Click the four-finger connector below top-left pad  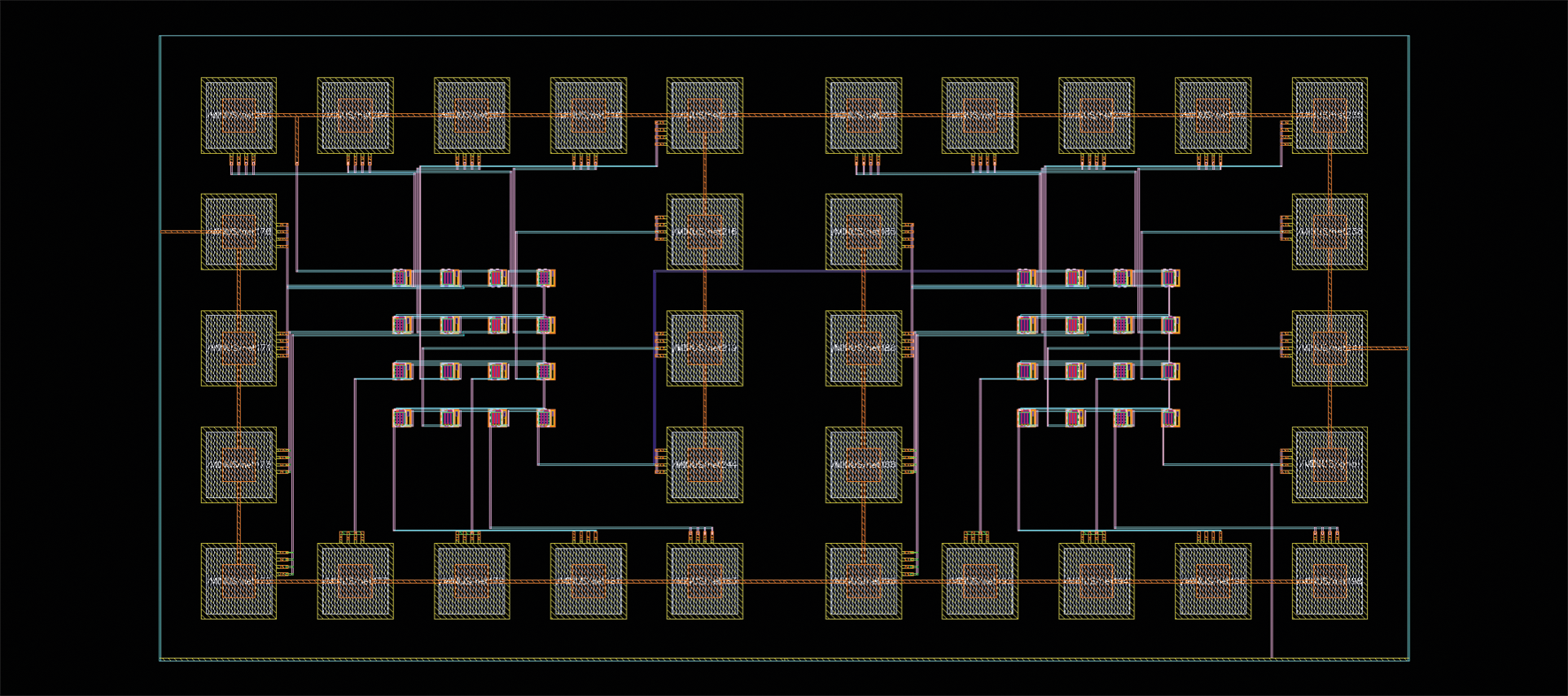click(242, 161)
